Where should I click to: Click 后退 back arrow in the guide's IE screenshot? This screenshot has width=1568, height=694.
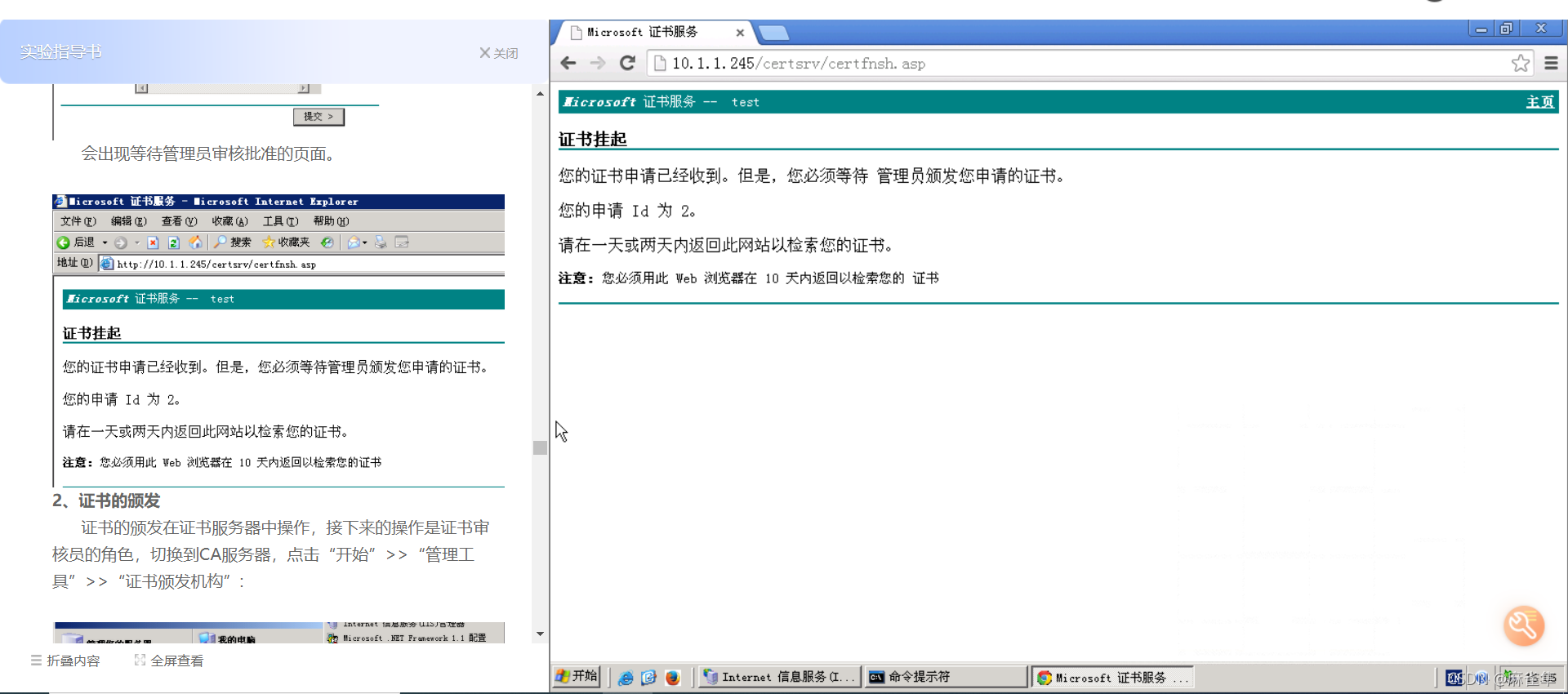pos(76,242)
